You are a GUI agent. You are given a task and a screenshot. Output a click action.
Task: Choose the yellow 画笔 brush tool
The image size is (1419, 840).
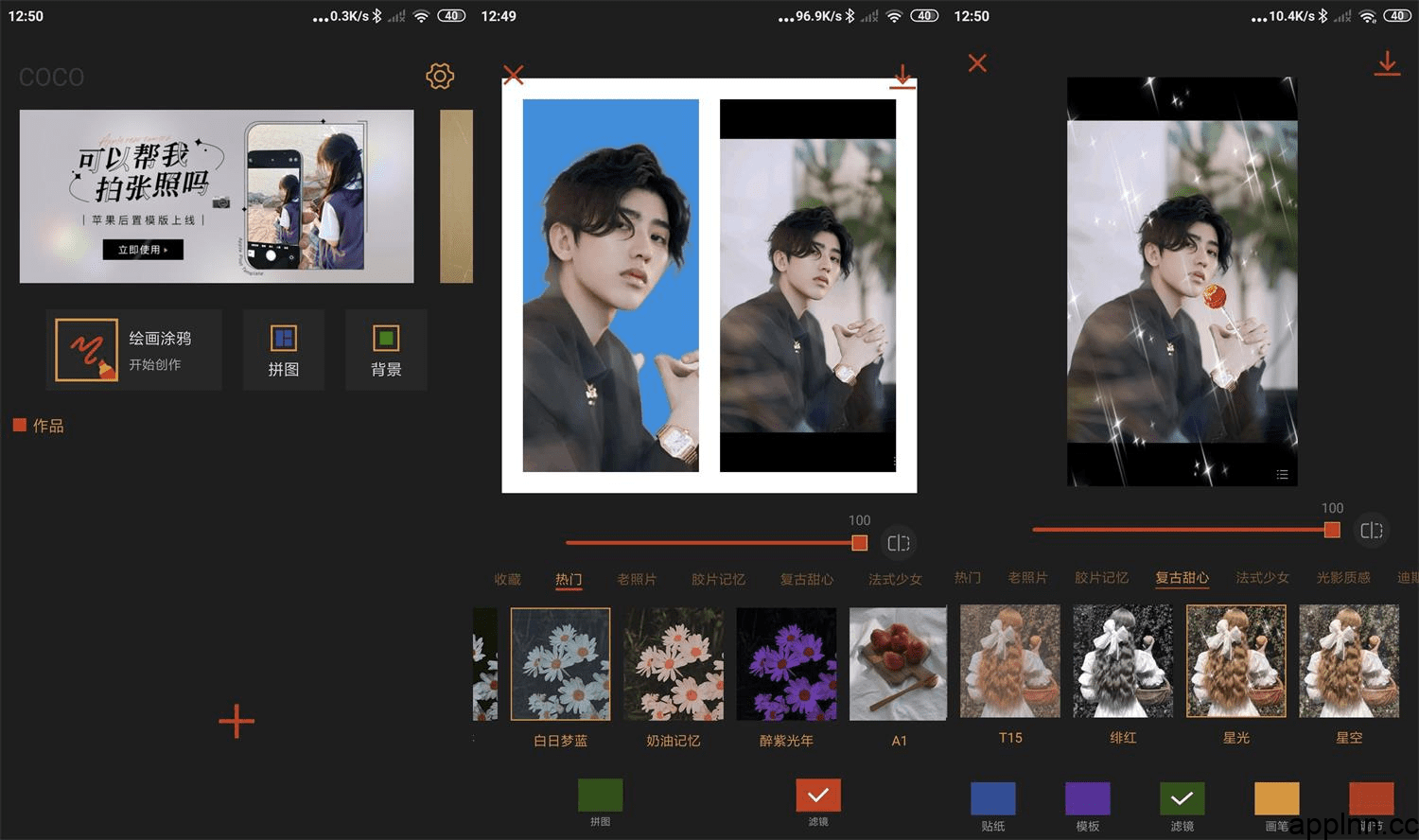point(1276,799)
